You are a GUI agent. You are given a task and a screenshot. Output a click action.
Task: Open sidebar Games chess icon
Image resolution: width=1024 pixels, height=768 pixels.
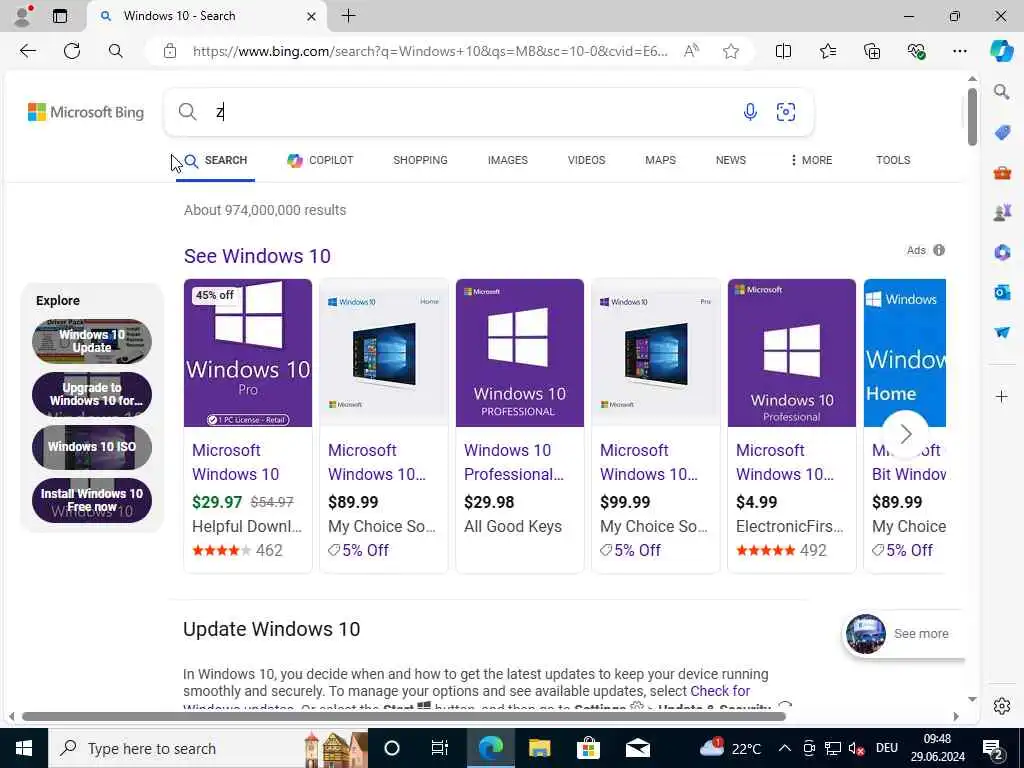coord(1002,212)
